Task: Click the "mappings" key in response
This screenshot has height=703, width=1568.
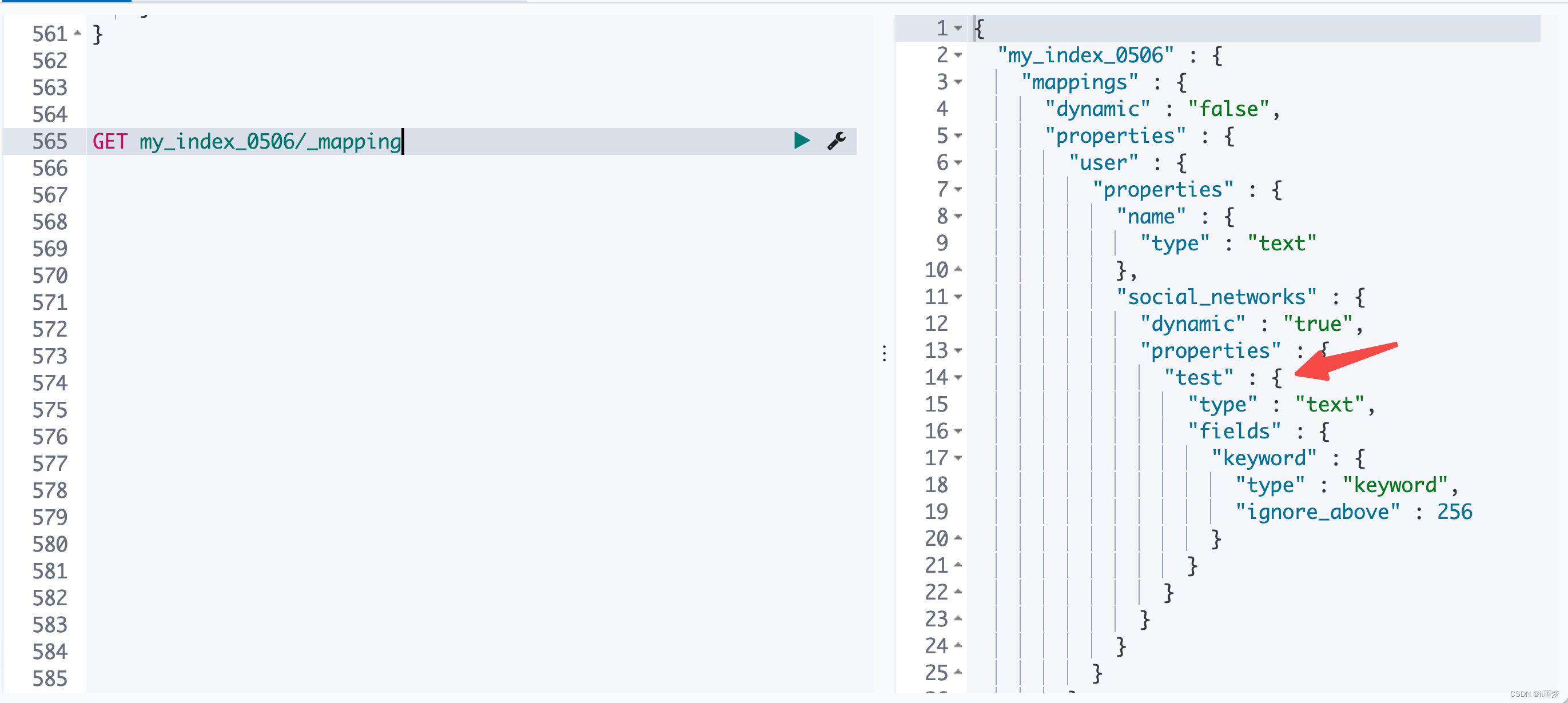Action: [x=1079, y=82]
